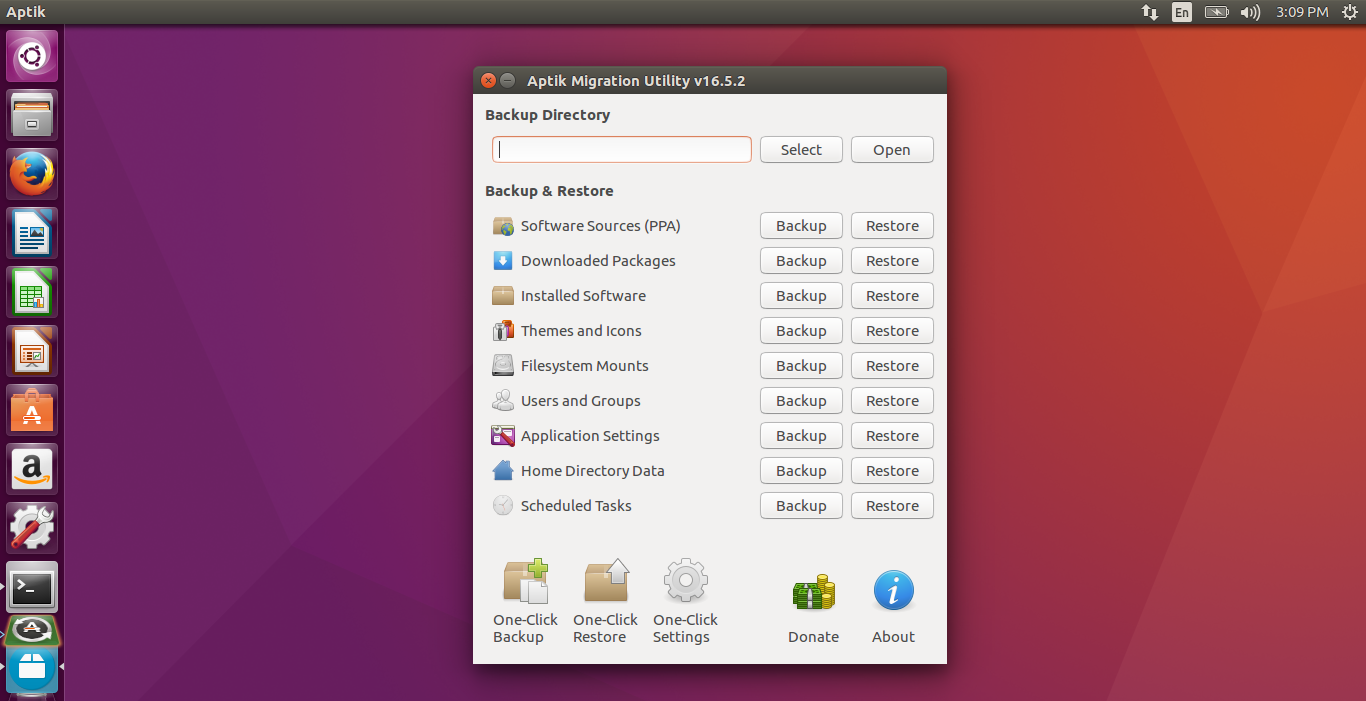Open the battery indicator menu

tap(1216, 12)
